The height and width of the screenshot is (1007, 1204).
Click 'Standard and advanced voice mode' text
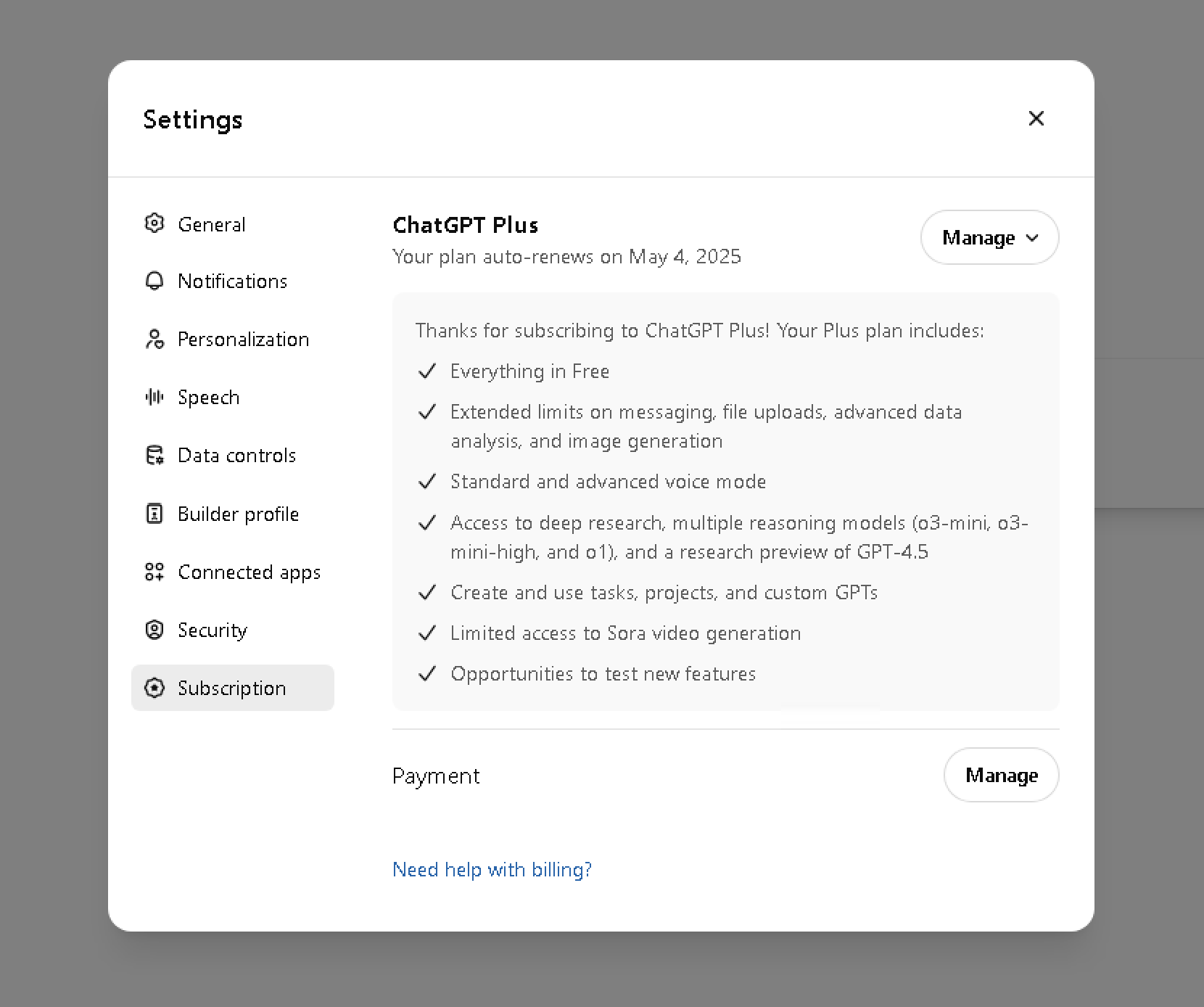click(608, 482)
